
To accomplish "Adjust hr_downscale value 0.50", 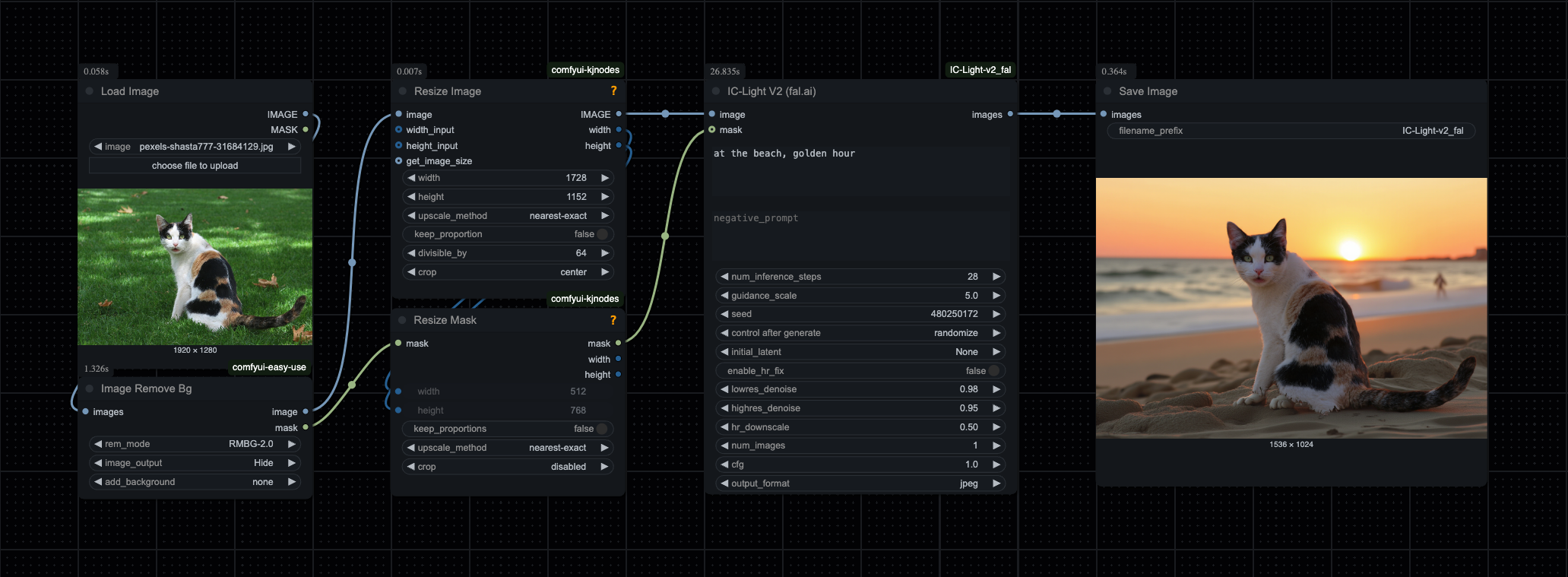I will 860,427.
